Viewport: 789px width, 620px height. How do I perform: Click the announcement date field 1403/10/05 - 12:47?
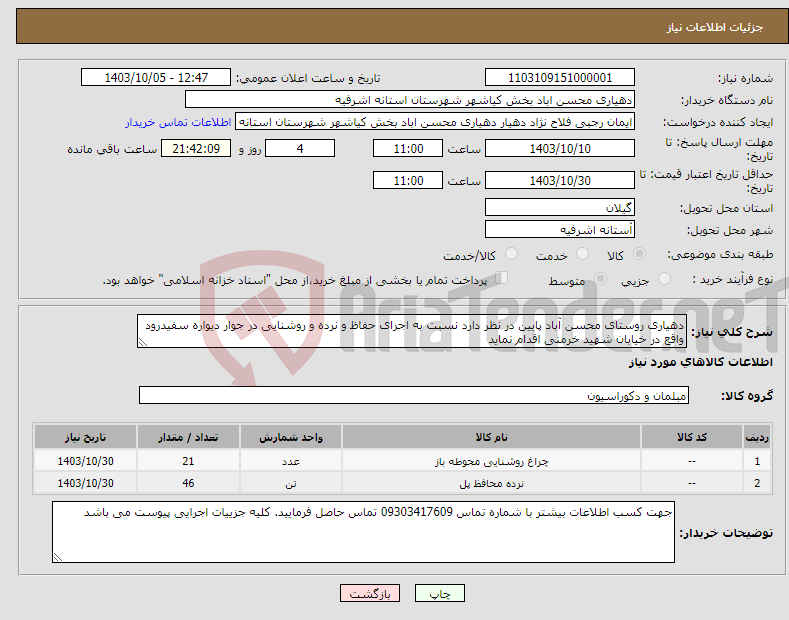[x=156, y=78]
